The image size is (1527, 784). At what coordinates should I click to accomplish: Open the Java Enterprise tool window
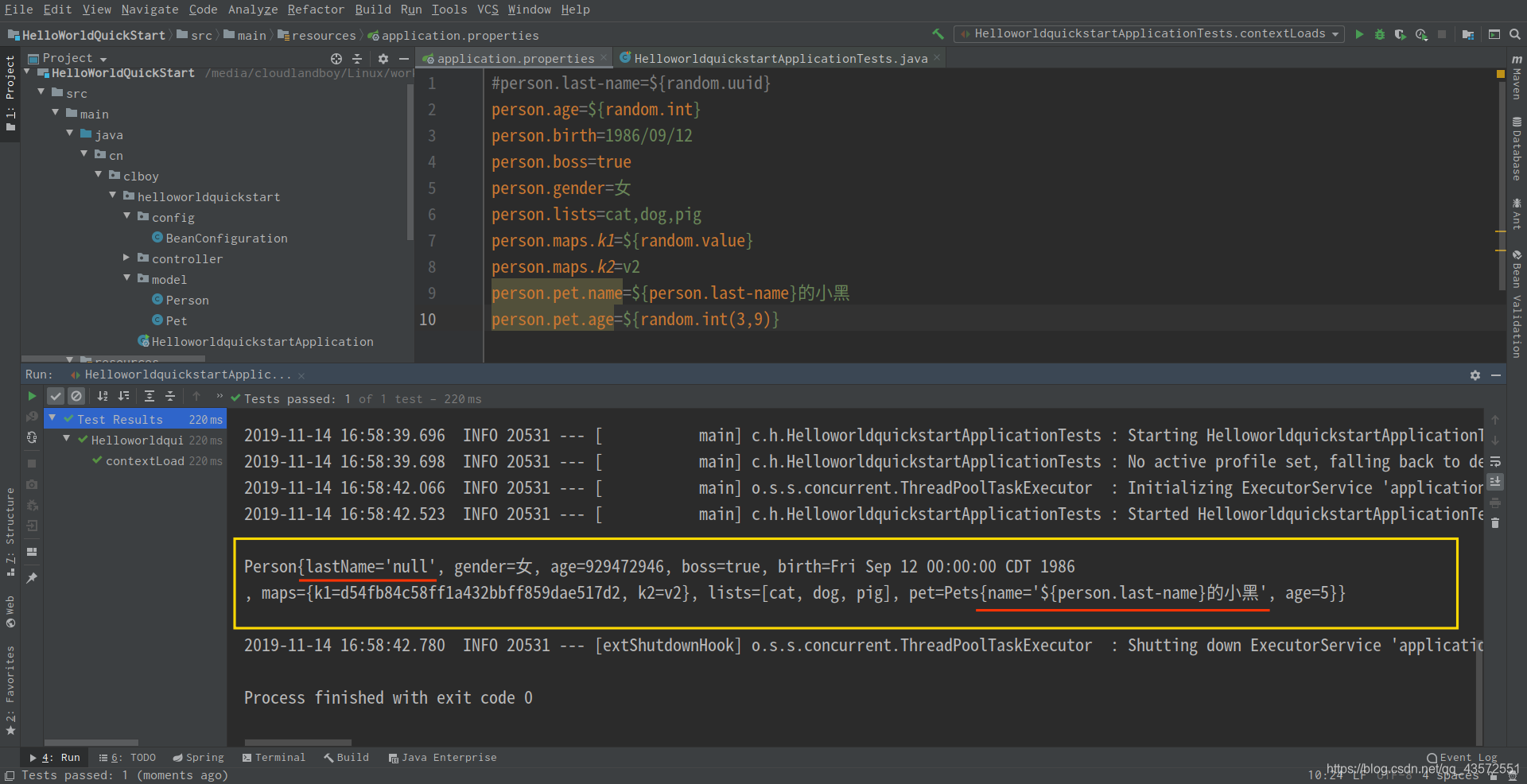tap(442, 758)
